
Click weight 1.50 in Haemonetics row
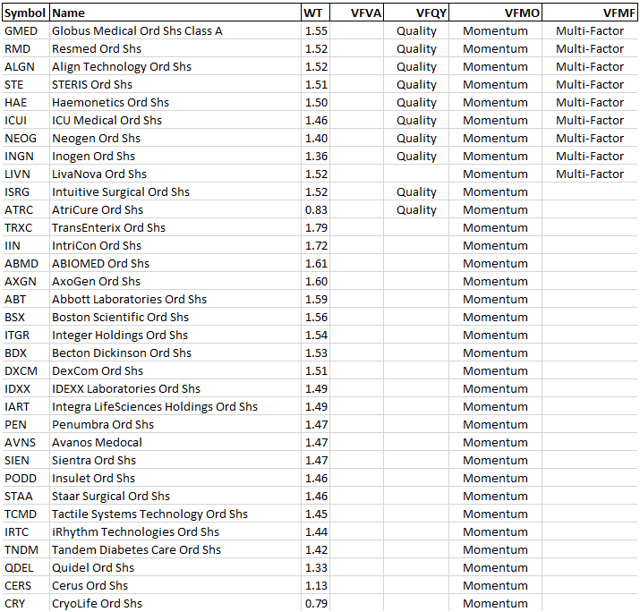[x=316, y=103]
